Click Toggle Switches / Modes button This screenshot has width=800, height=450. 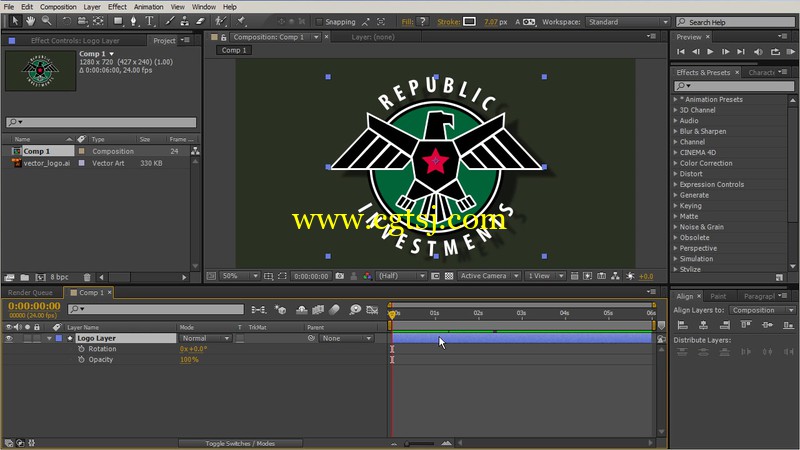point(240,443)
